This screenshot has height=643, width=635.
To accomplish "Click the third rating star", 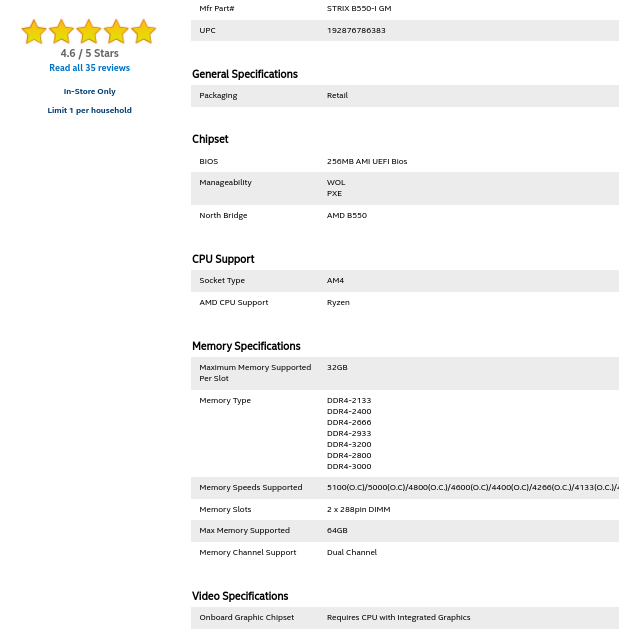I will pyautogui.click(x=89, y=32).
